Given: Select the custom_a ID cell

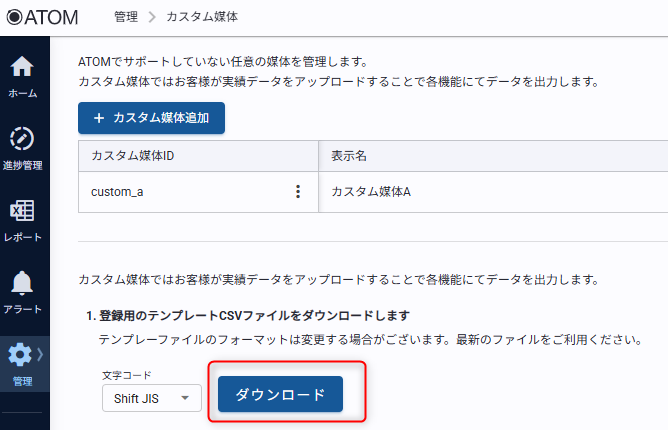Looking at the screenshot, I should tap(118, 192).
